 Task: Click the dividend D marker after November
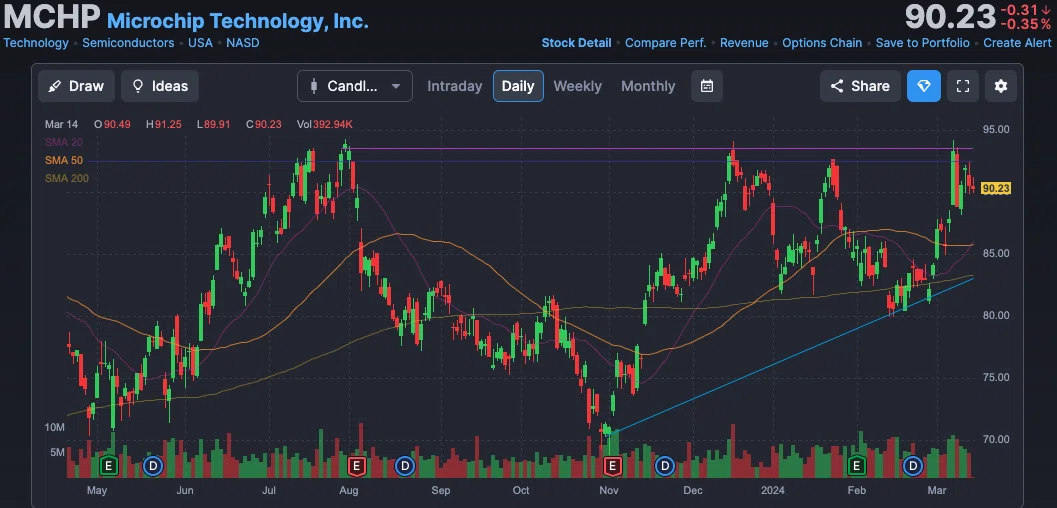tap(665, 466)
